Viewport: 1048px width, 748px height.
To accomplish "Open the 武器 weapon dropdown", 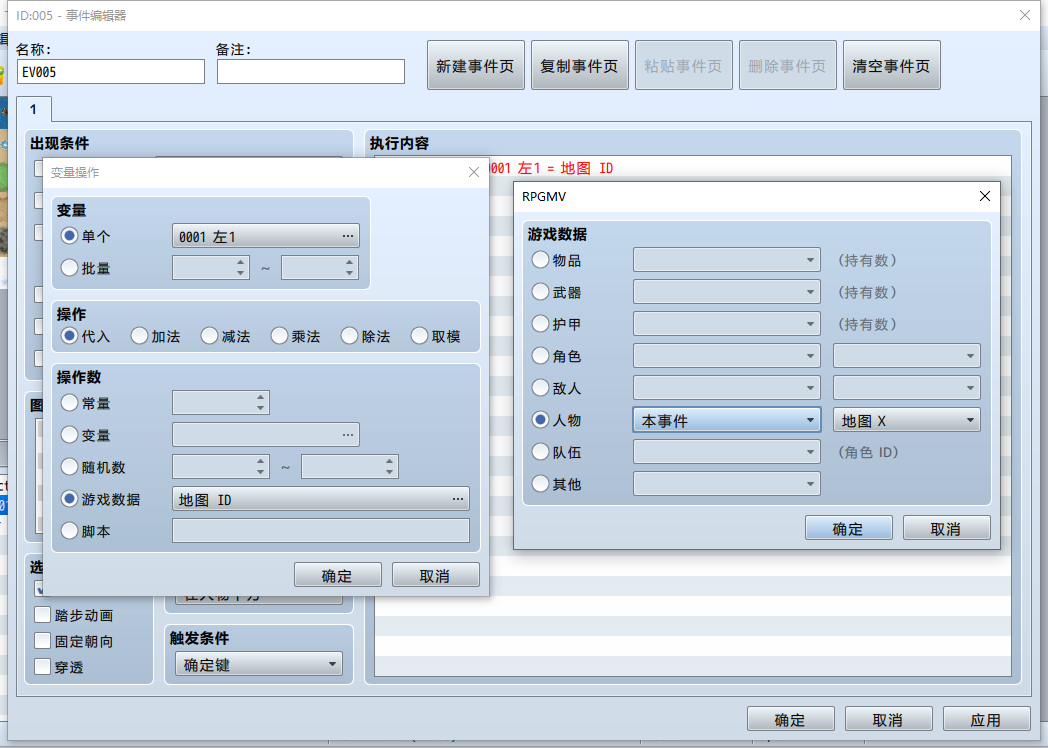I will [x=727, y=292].
